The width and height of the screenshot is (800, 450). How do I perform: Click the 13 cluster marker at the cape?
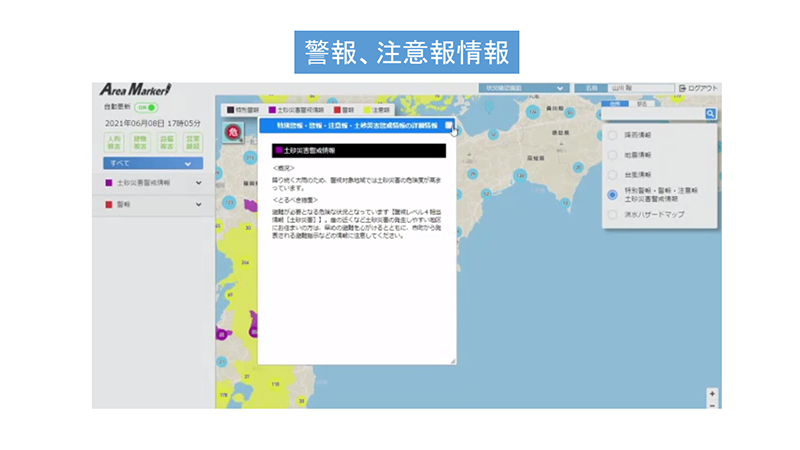click(565, 203)
